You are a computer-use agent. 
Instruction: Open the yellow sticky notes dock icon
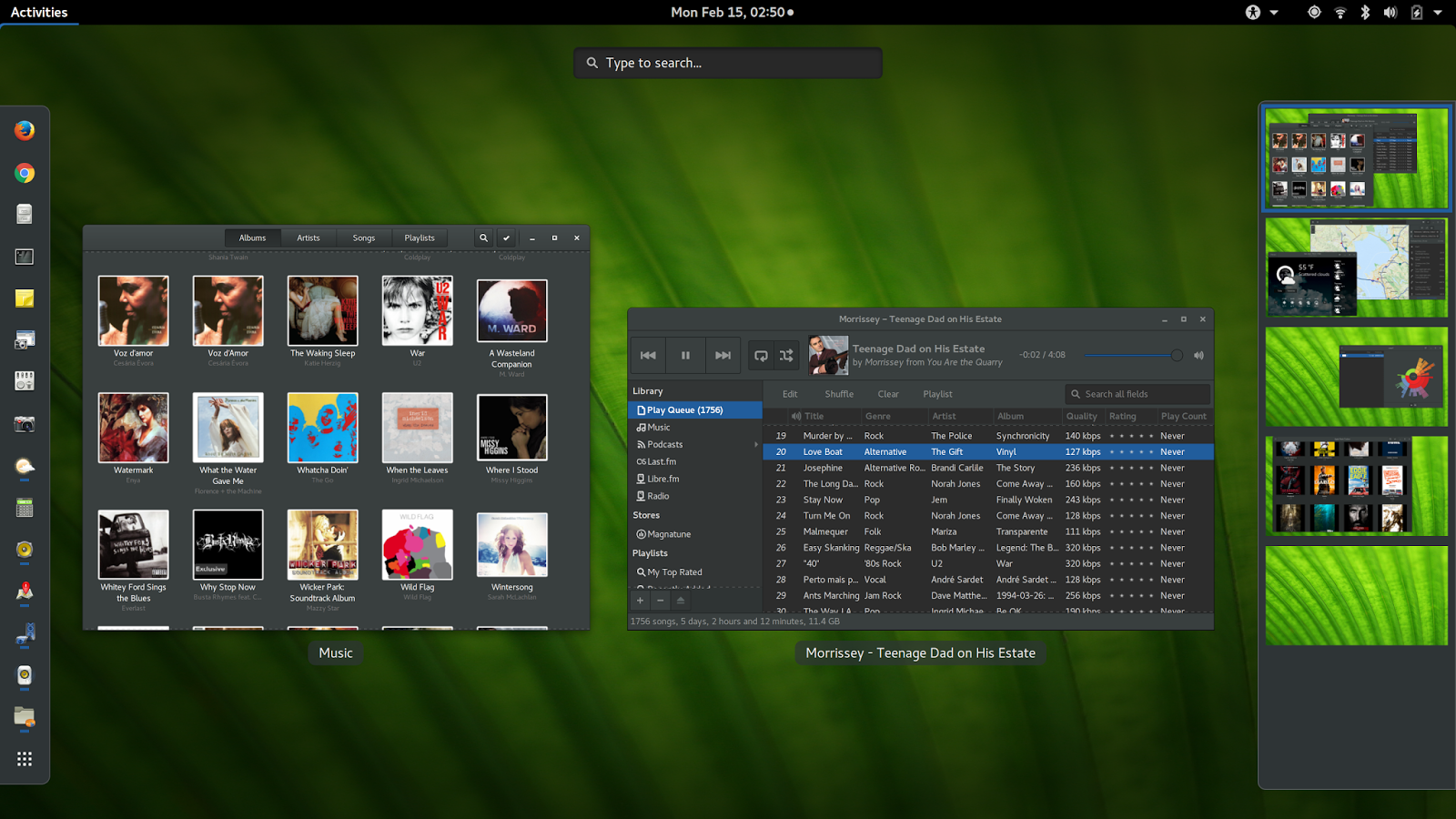tap(25, 298)
